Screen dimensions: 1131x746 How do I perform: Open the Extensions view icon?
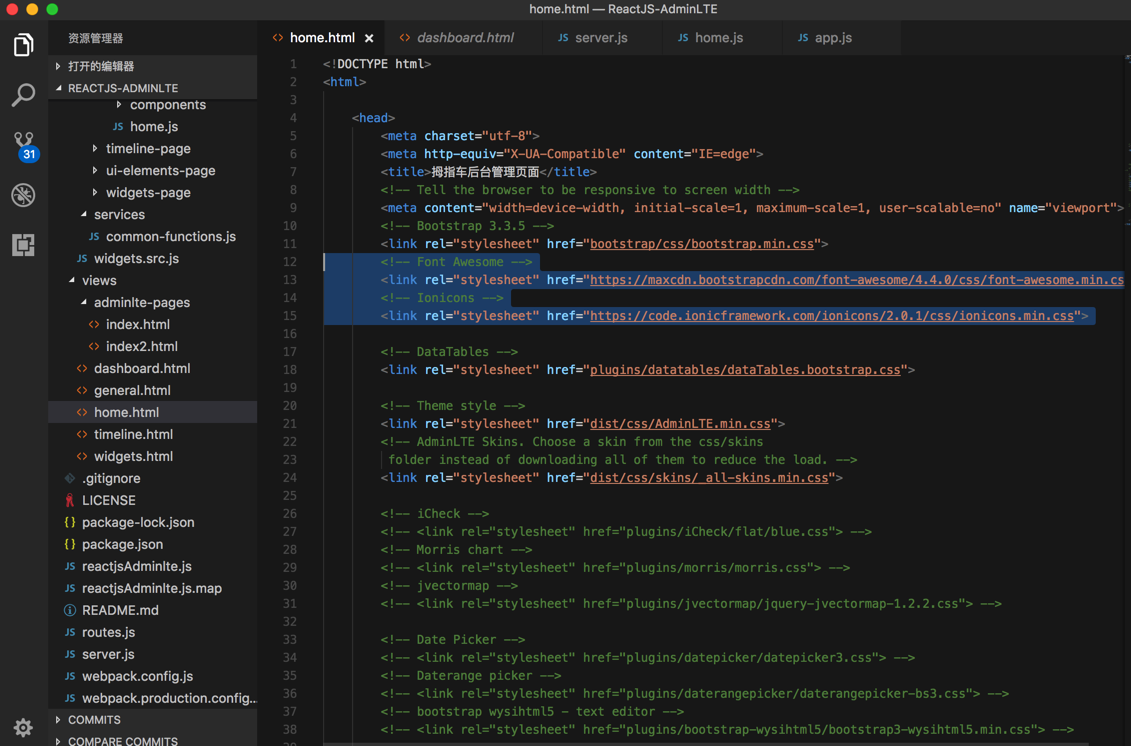click(23, 245)
